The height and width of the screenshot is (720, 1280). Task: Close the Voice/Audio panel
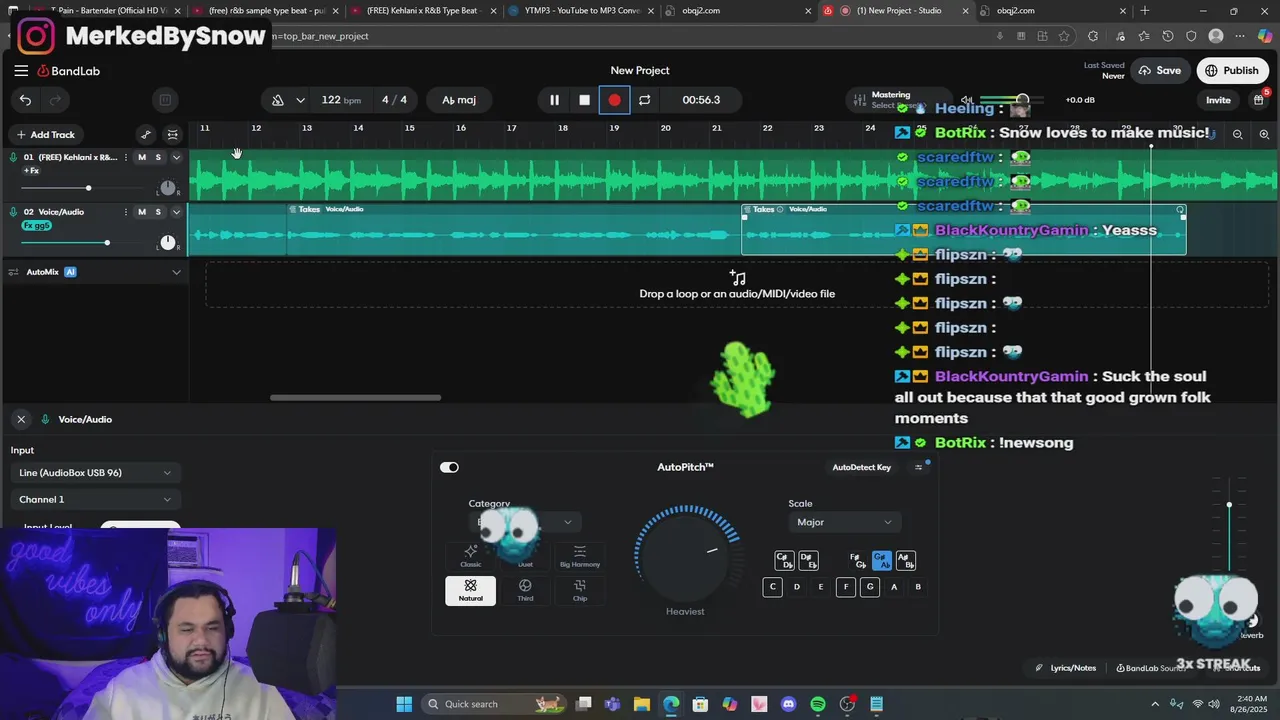21,420
